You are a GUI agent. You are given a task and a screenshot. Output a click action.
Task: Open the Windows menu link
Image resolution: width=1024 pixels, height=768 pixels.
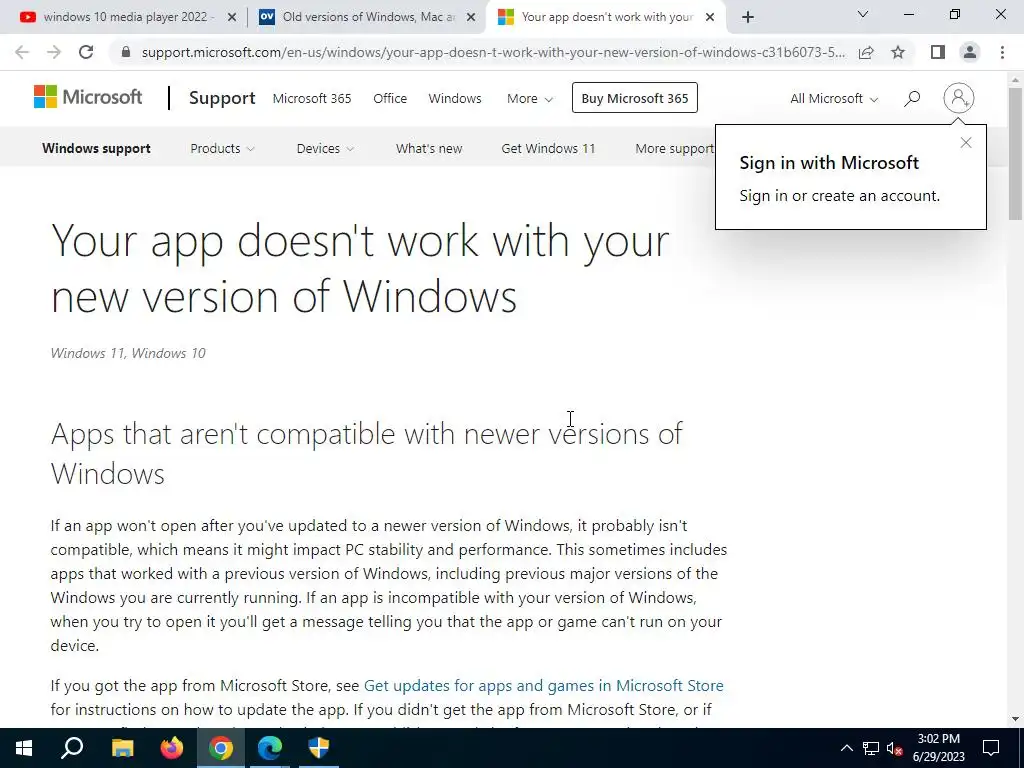tap(455, 99)
